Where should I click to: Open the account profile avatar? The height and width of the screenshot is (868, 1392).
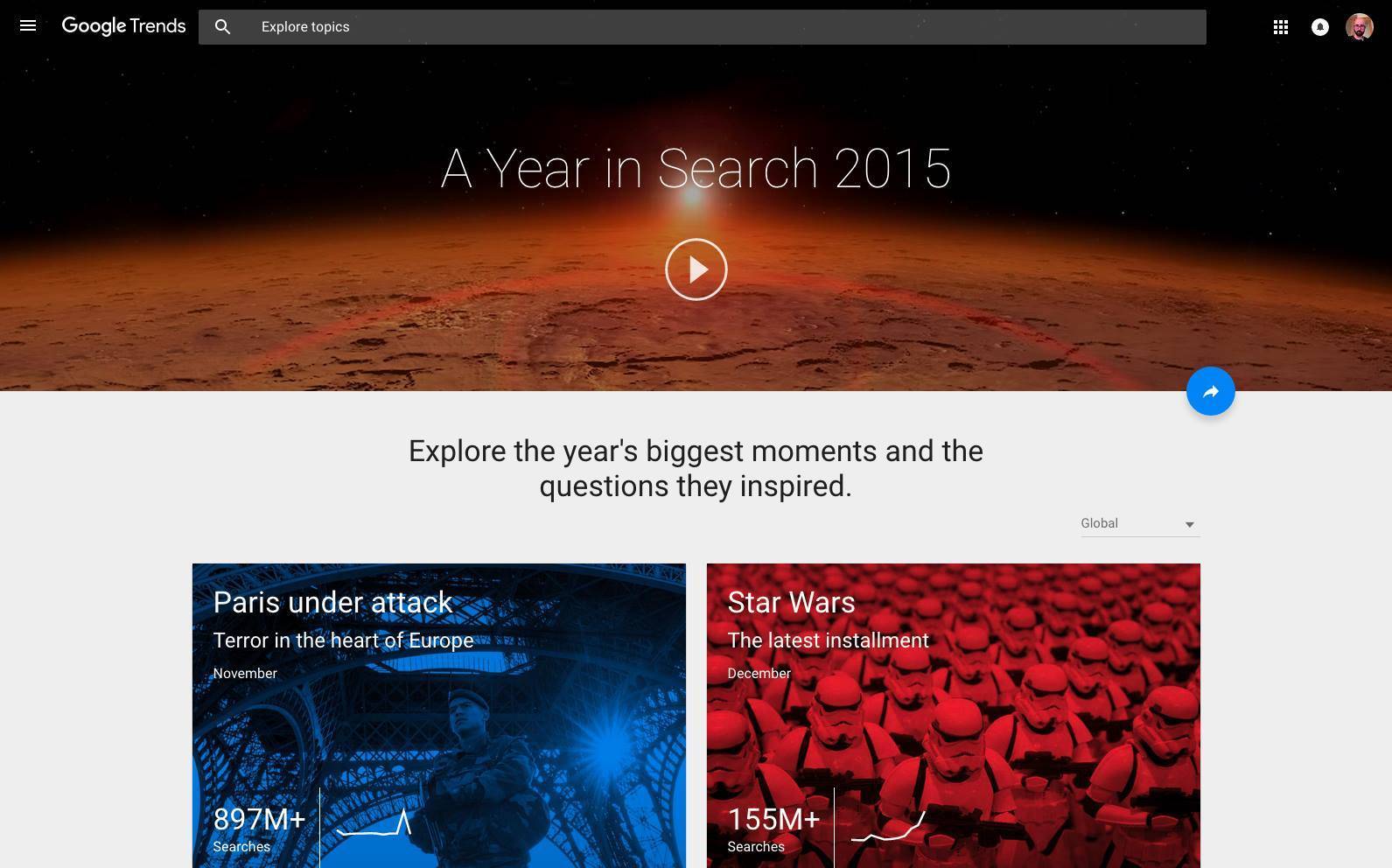1359,27
